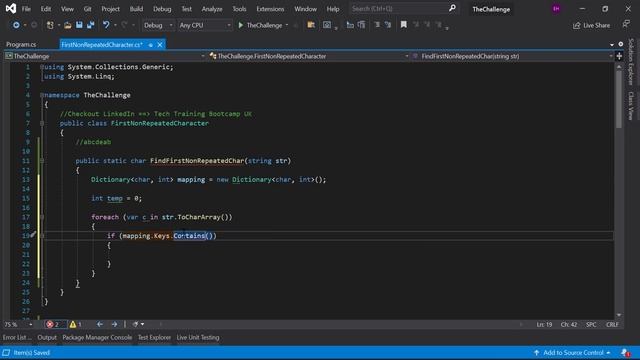
Task: Click the screenshot/camera toolbar icon
Action: [x=327, y=25]
